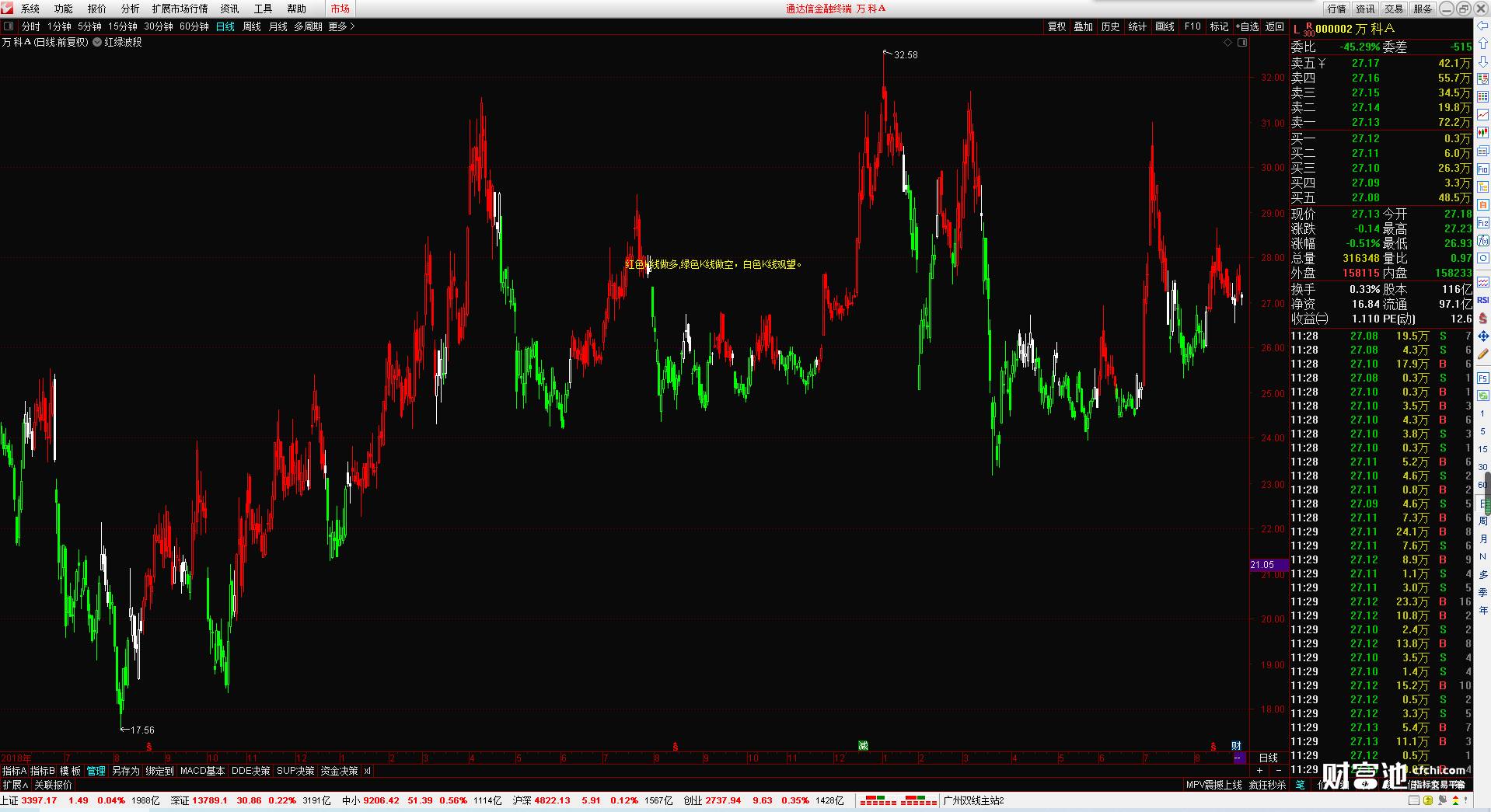Click the 交易 button in title bar
Screen dimensions: 1491x812
[x=1394, y=9]
